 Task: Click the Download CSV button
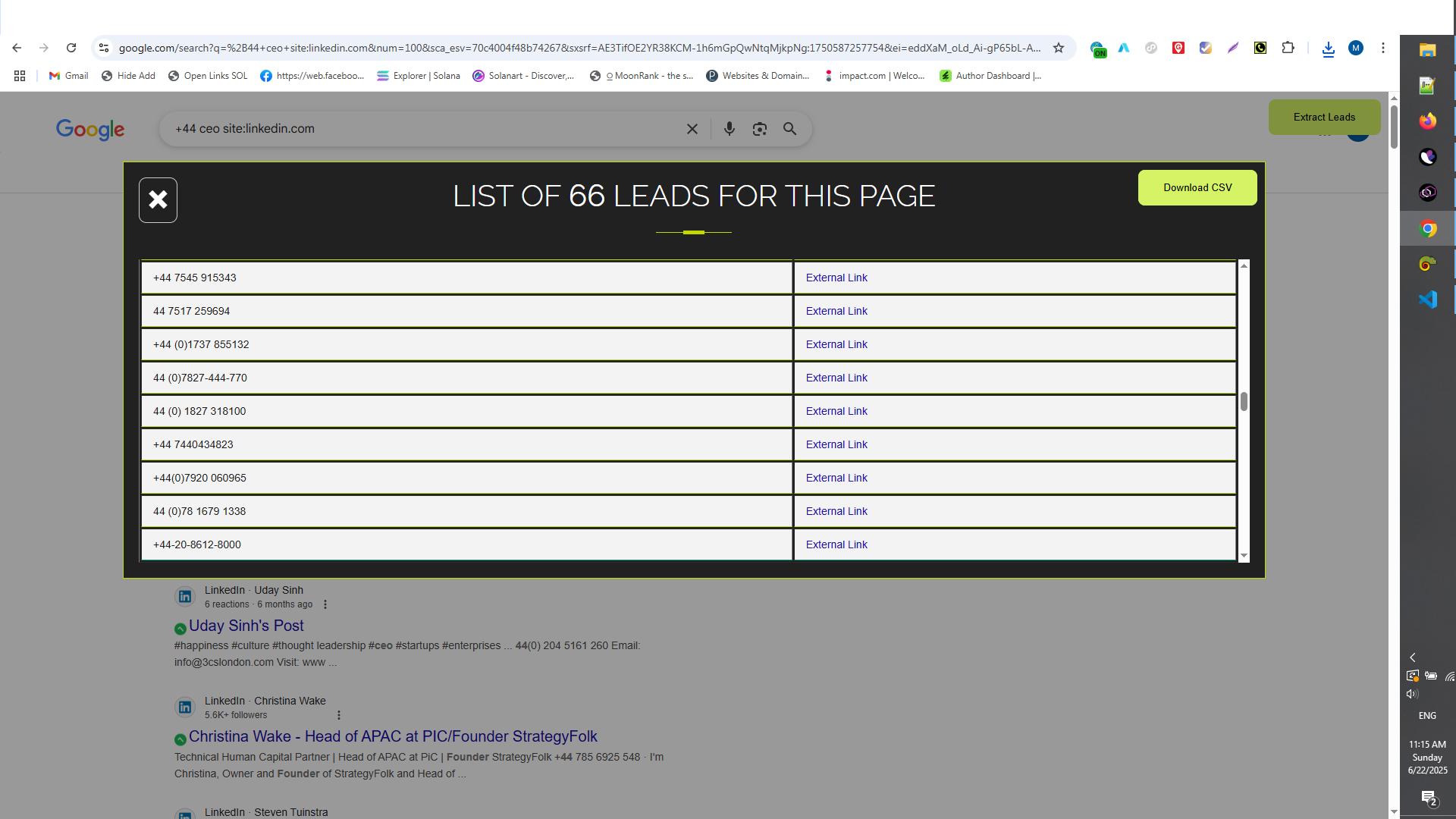(x=1197, y=187)
